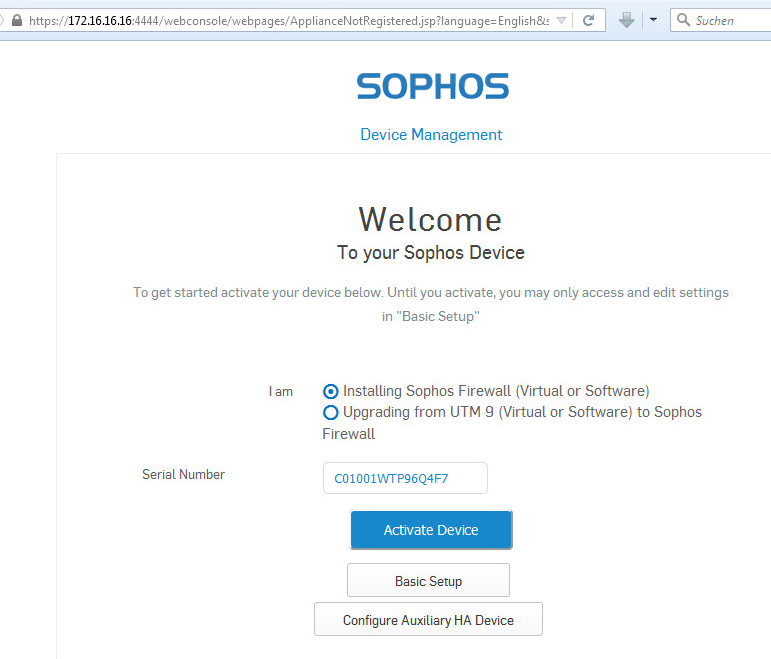The height and width of the screenshot is (659, 771).
Task: Click the Welcome heading text
Action: (430, 219)
